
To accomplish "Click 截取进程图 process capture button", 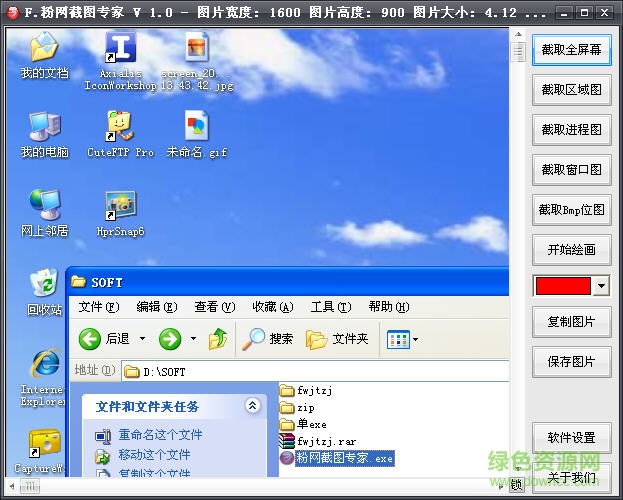I will tap(571, 130).
